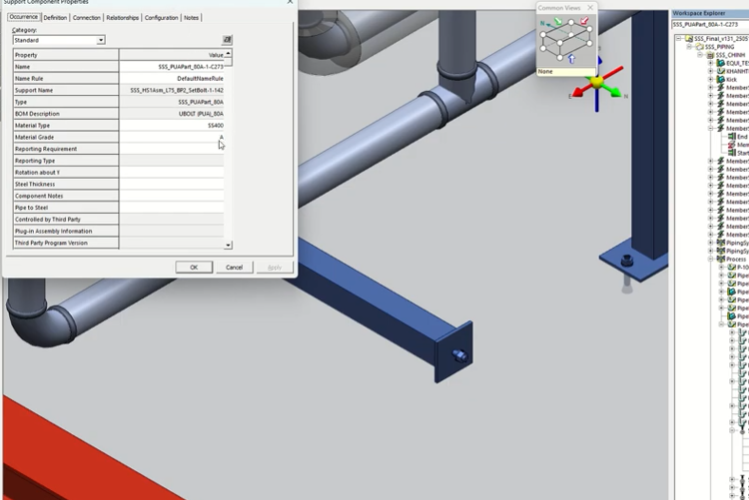Screen dimensions: 749x500
Task: Click the green arrow on Common Views cube
Action: [x=558, y=22]
